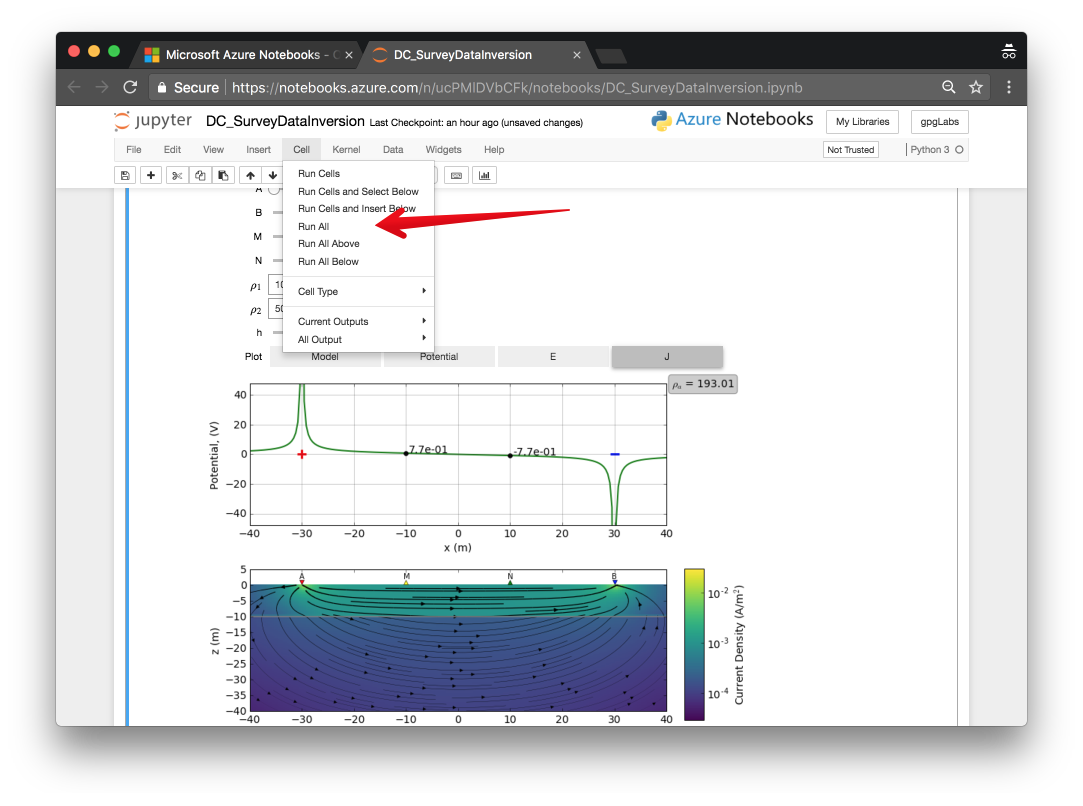Open the Kernel menu
The image size is (1083, 806).
(x=346, y=150)
